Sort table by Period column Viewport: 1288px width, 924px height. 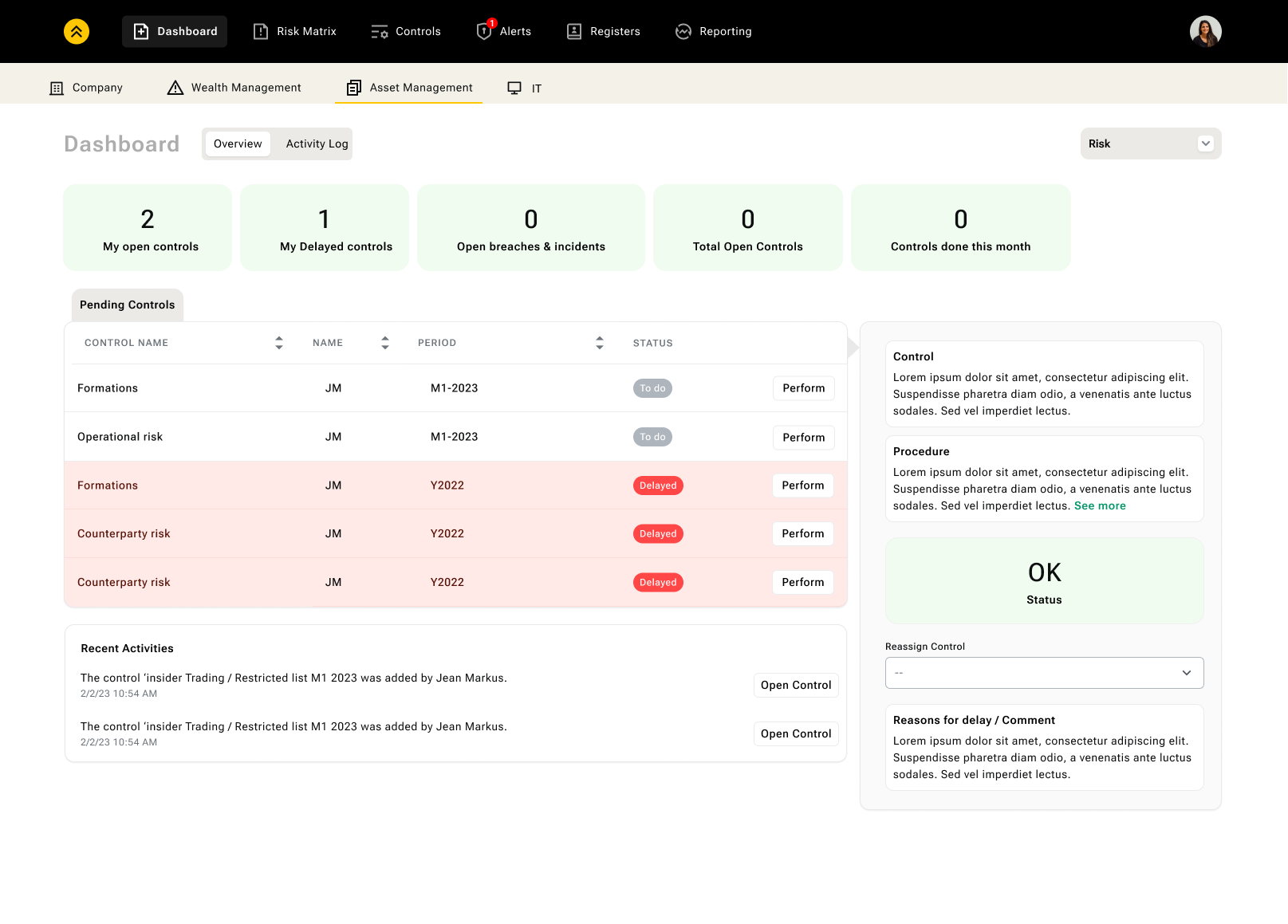[x=600, y=343]
